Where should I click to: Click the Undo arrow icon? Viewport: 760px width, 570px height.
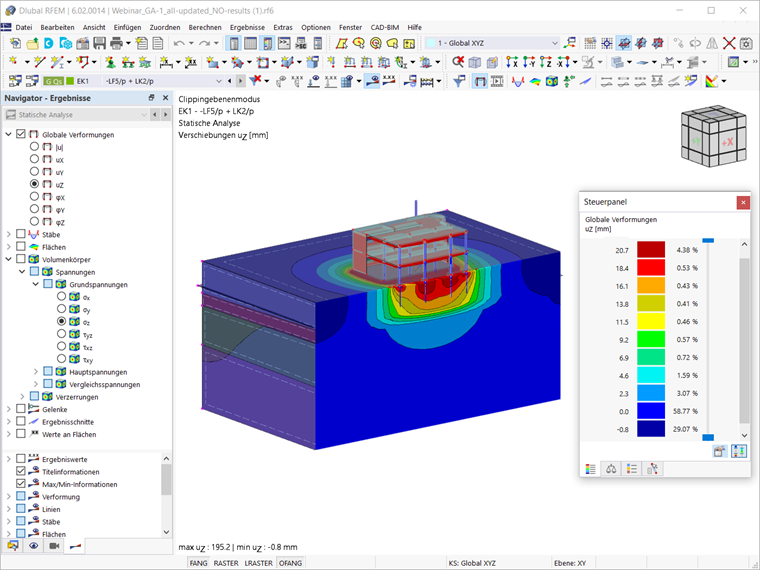179,43
